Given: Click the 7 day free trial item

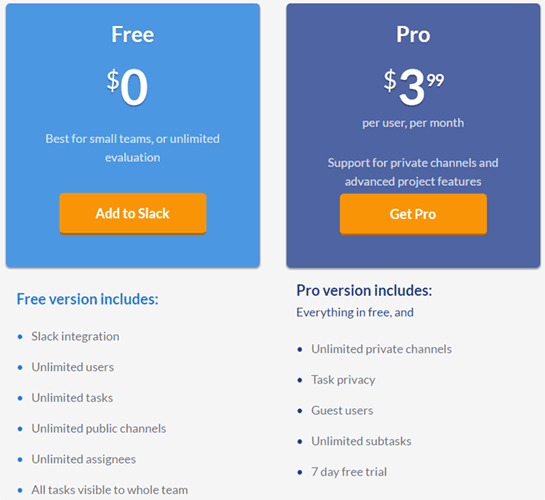Looking at the screenshot, I should pos(349,472).
